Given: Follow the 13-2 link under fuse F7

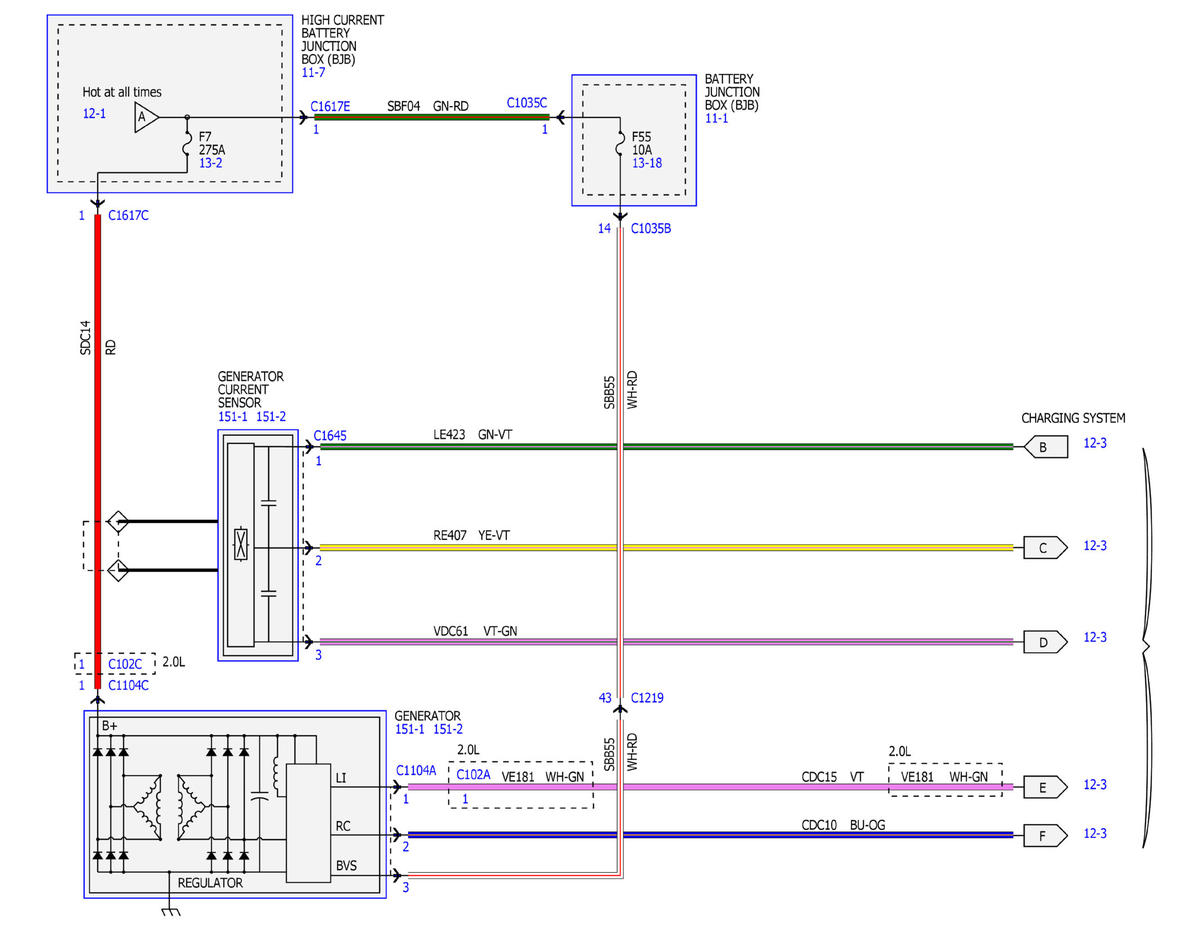Looking at the screenshot, I should (210, 161).
